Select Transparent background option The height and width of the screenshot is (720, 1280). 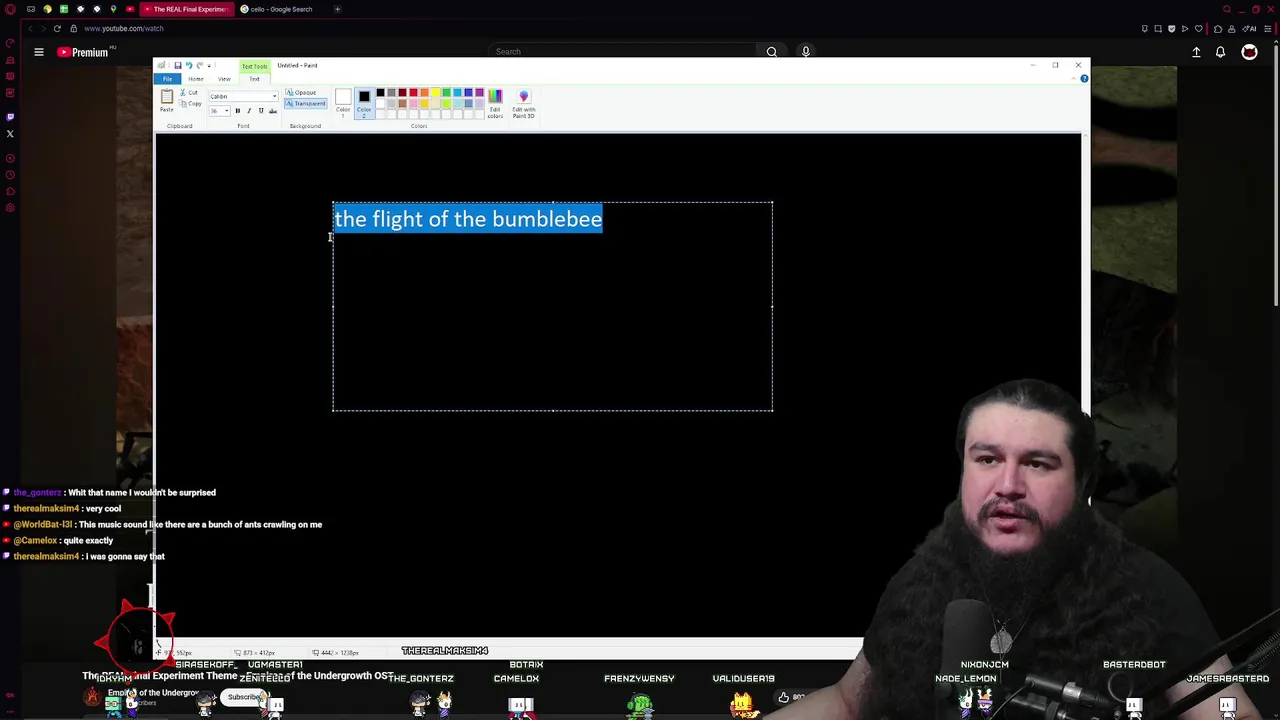click(x=305, y=104)
